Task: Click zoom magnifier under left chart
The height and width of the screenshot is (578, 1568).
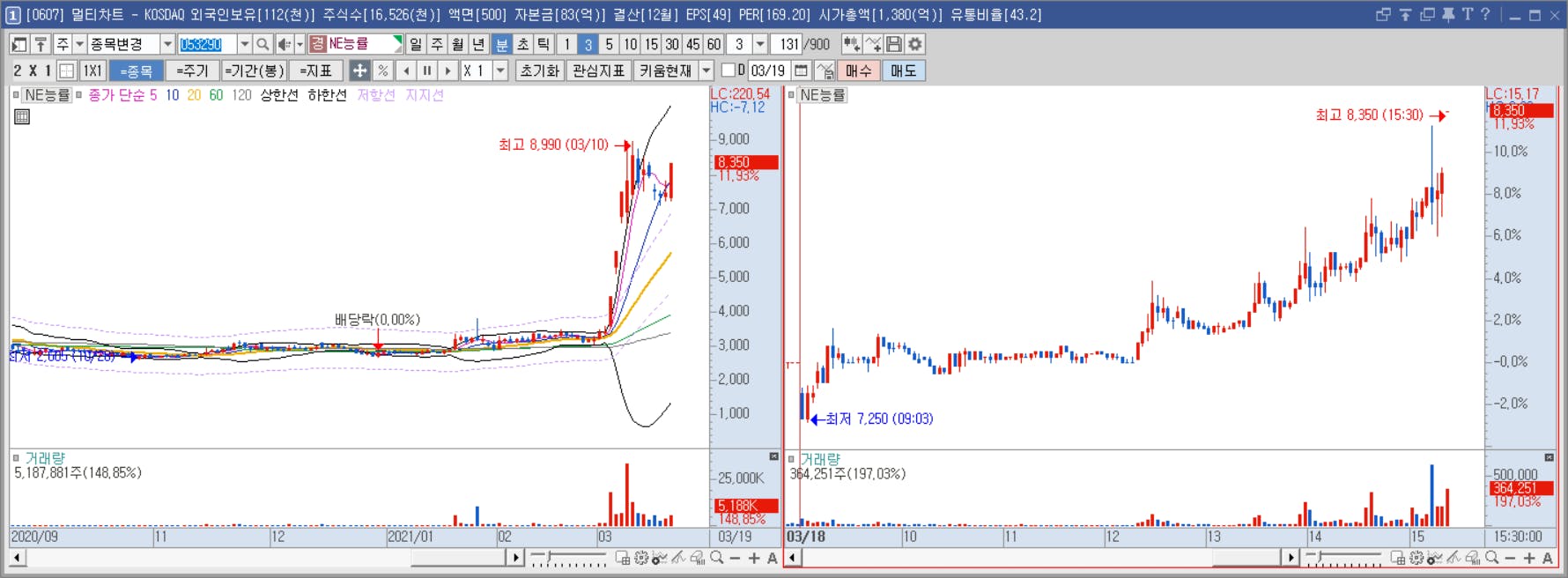Action: pyautogui.click(x=717, y=558)
